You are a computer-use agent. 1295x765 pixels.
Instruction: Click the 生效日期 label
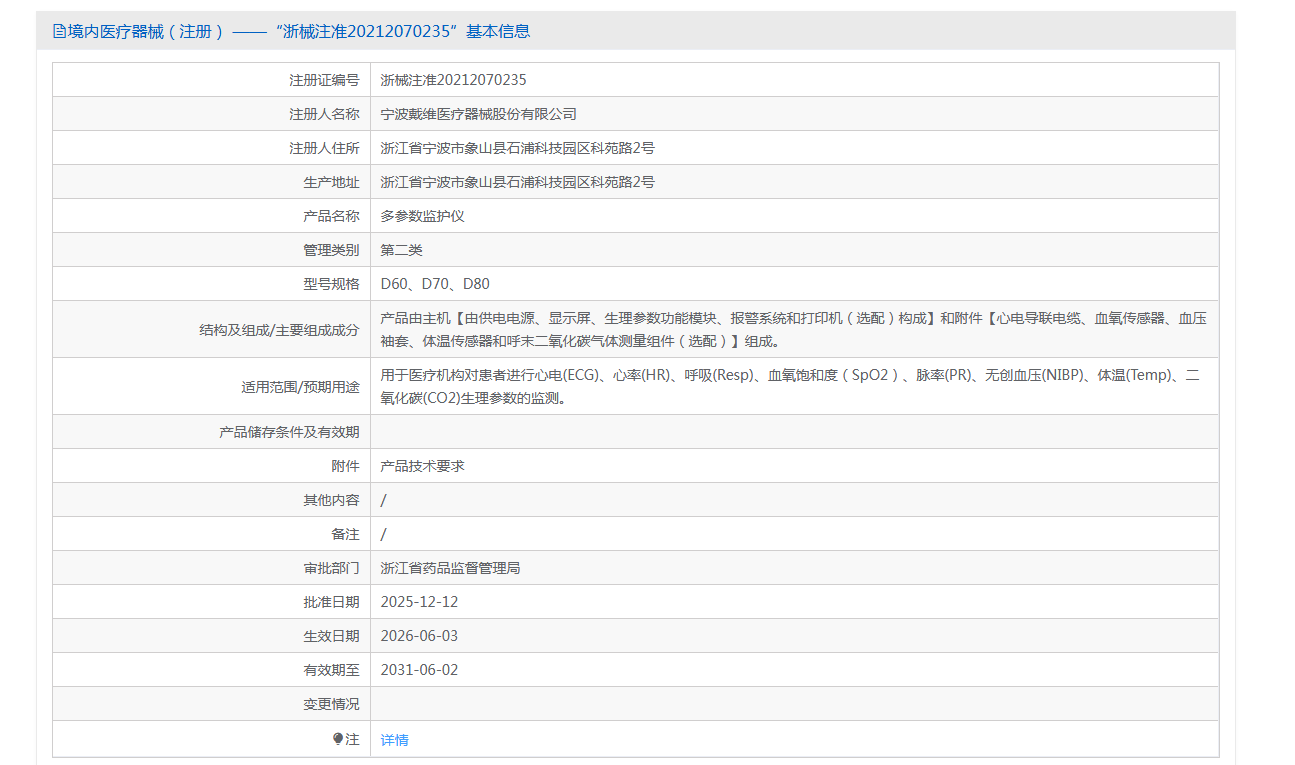click(331, 636)
